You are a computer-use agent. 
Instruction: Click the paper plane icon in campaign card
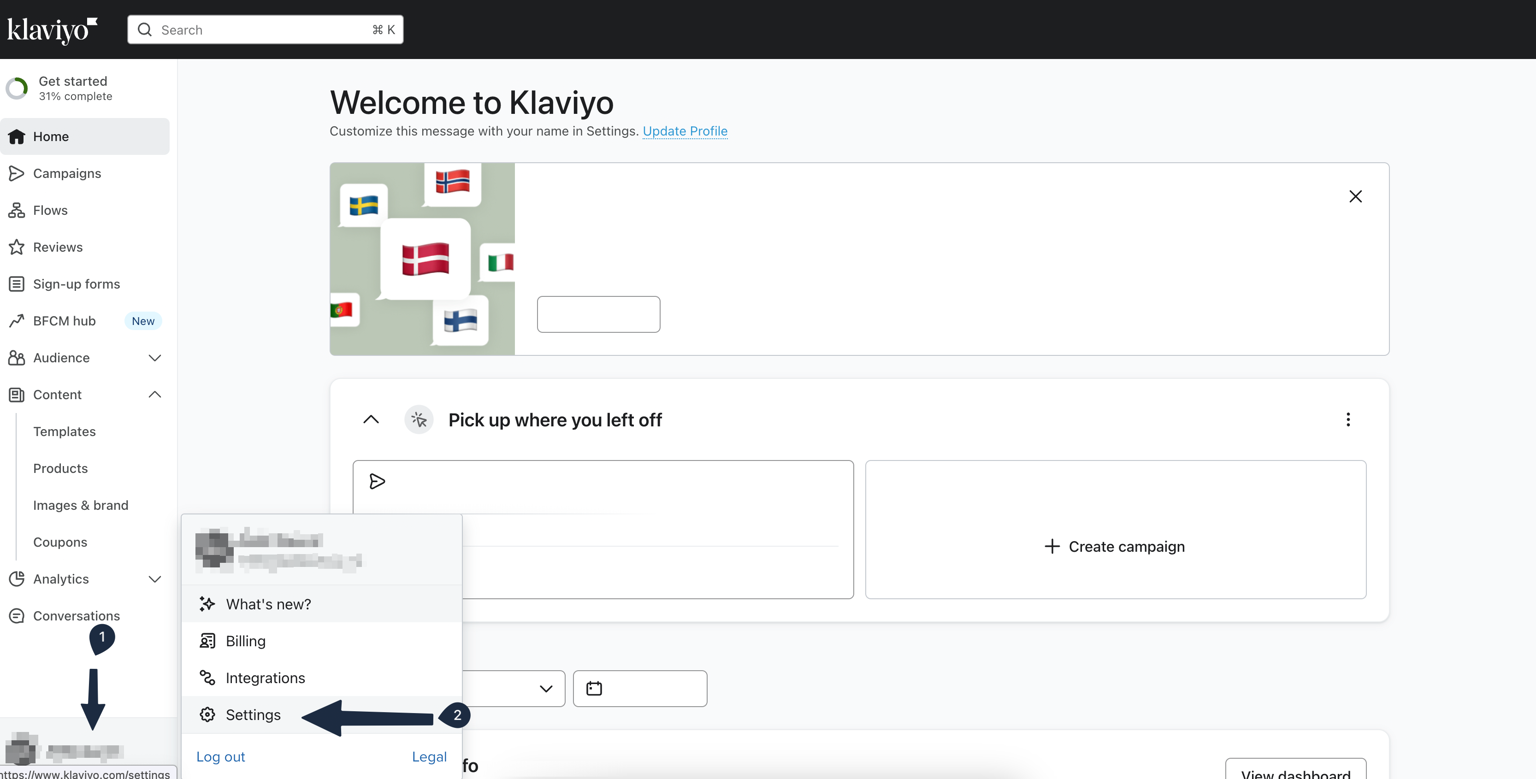click(x=377, y=482)
